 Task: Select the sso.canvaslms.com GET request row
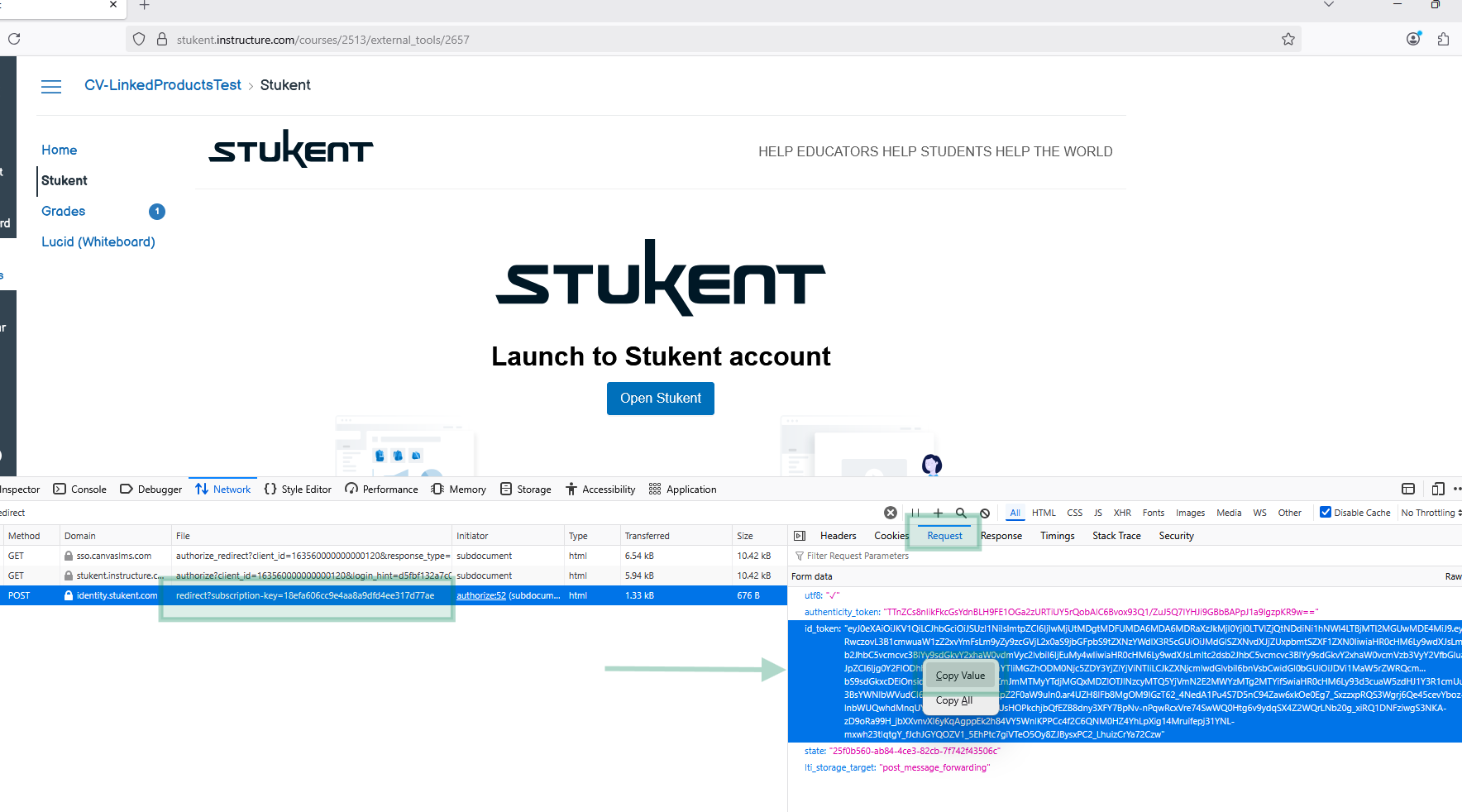pos(394,556)
